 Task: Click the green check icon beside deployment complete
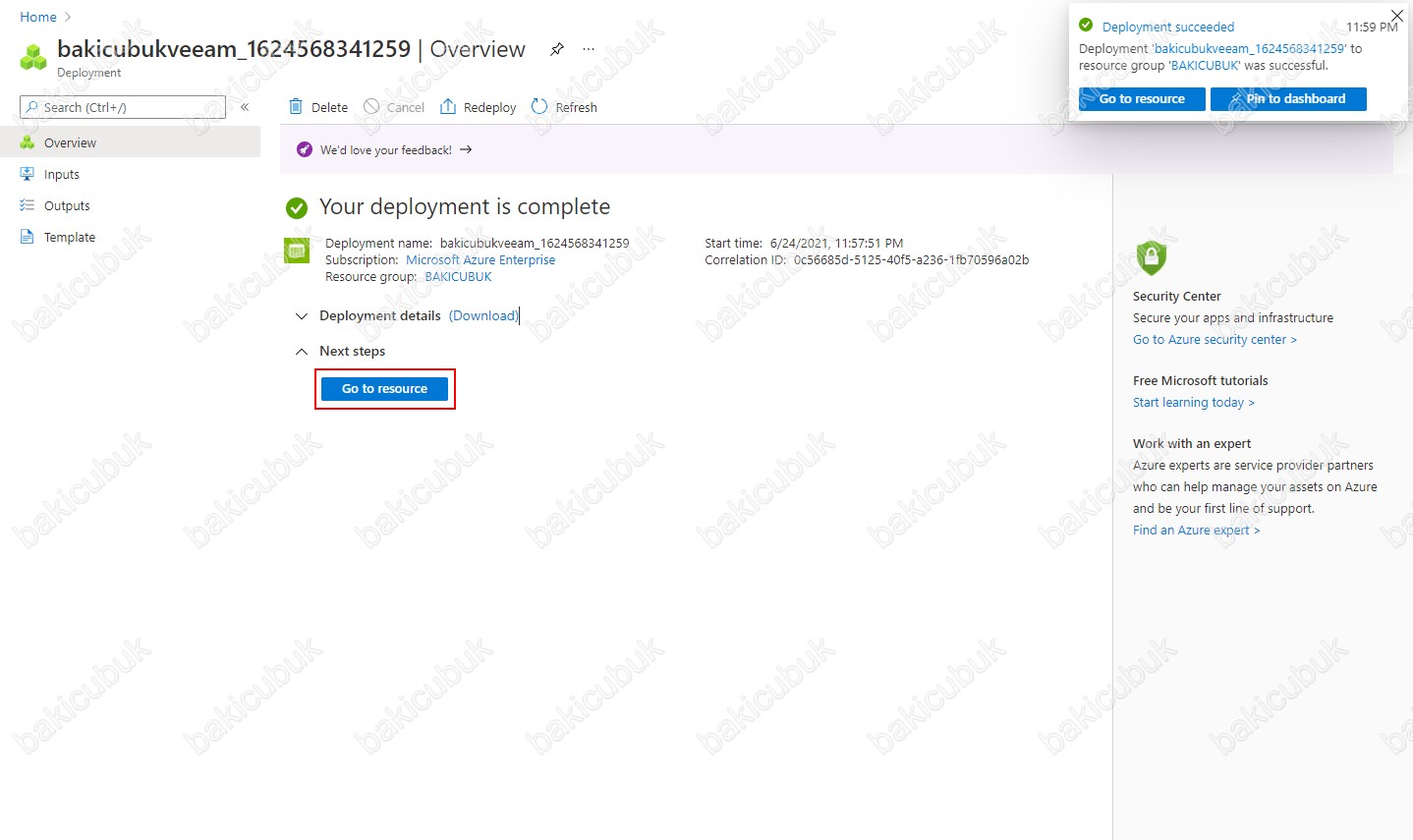tap(297, 207)
